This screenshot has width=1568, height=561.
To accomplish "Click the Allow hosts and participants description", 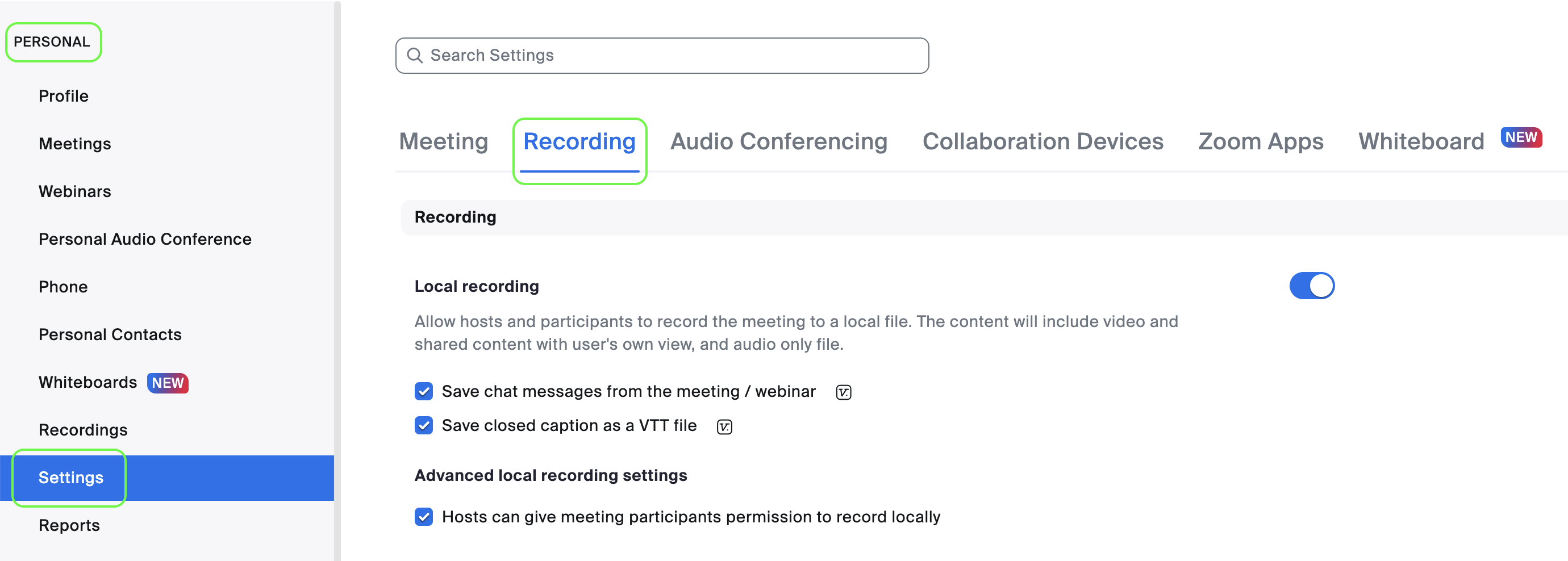I will (x=796, y=333).
